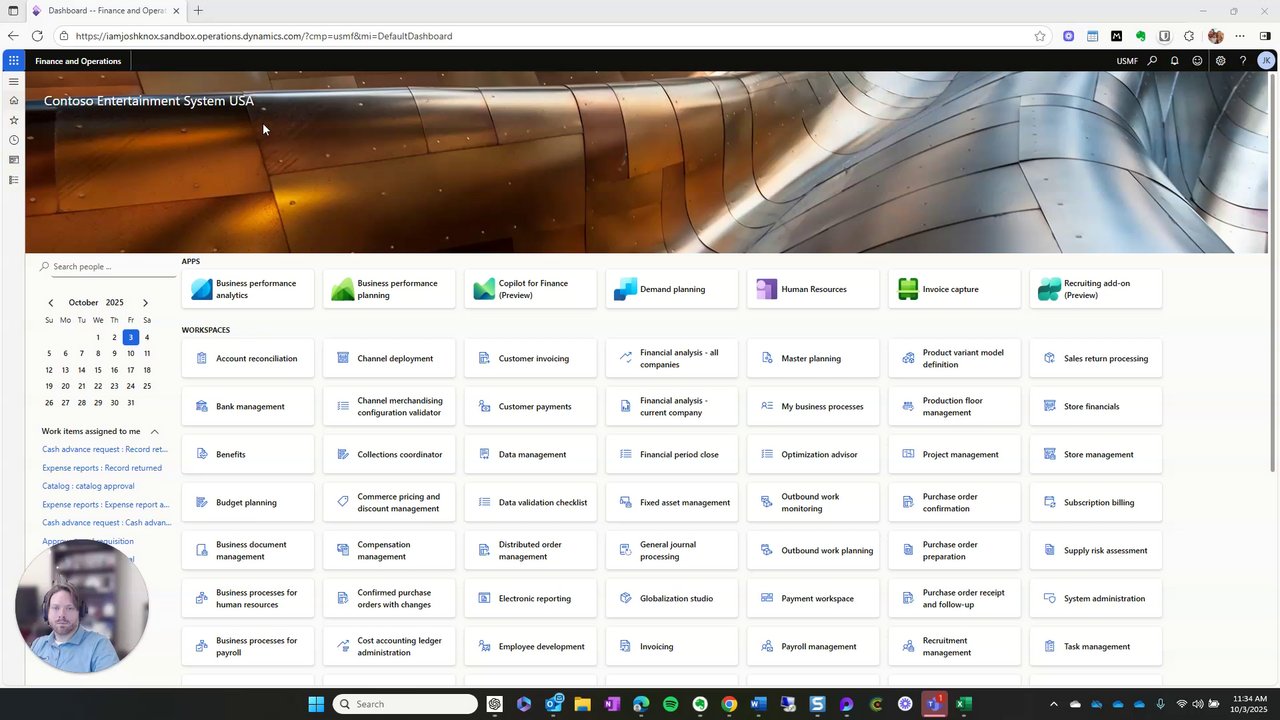Open Expense reports : Record returned work item
This screenshot has height=720, width=1280.
(x=102, y=468)
